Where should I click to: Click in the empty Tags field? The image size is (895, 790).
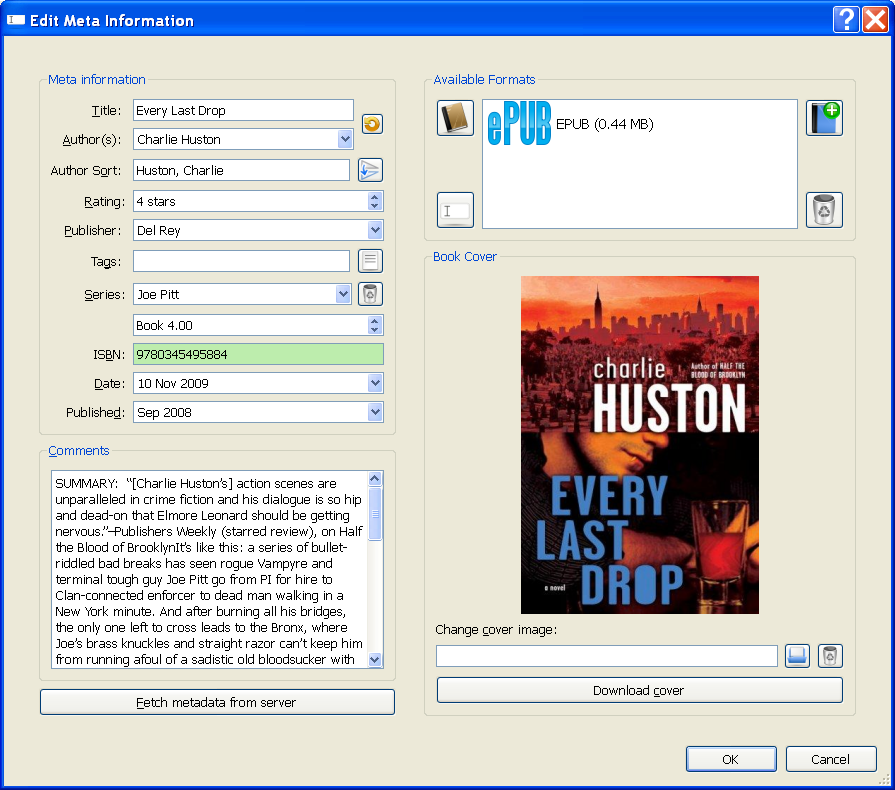click(241, 261)
